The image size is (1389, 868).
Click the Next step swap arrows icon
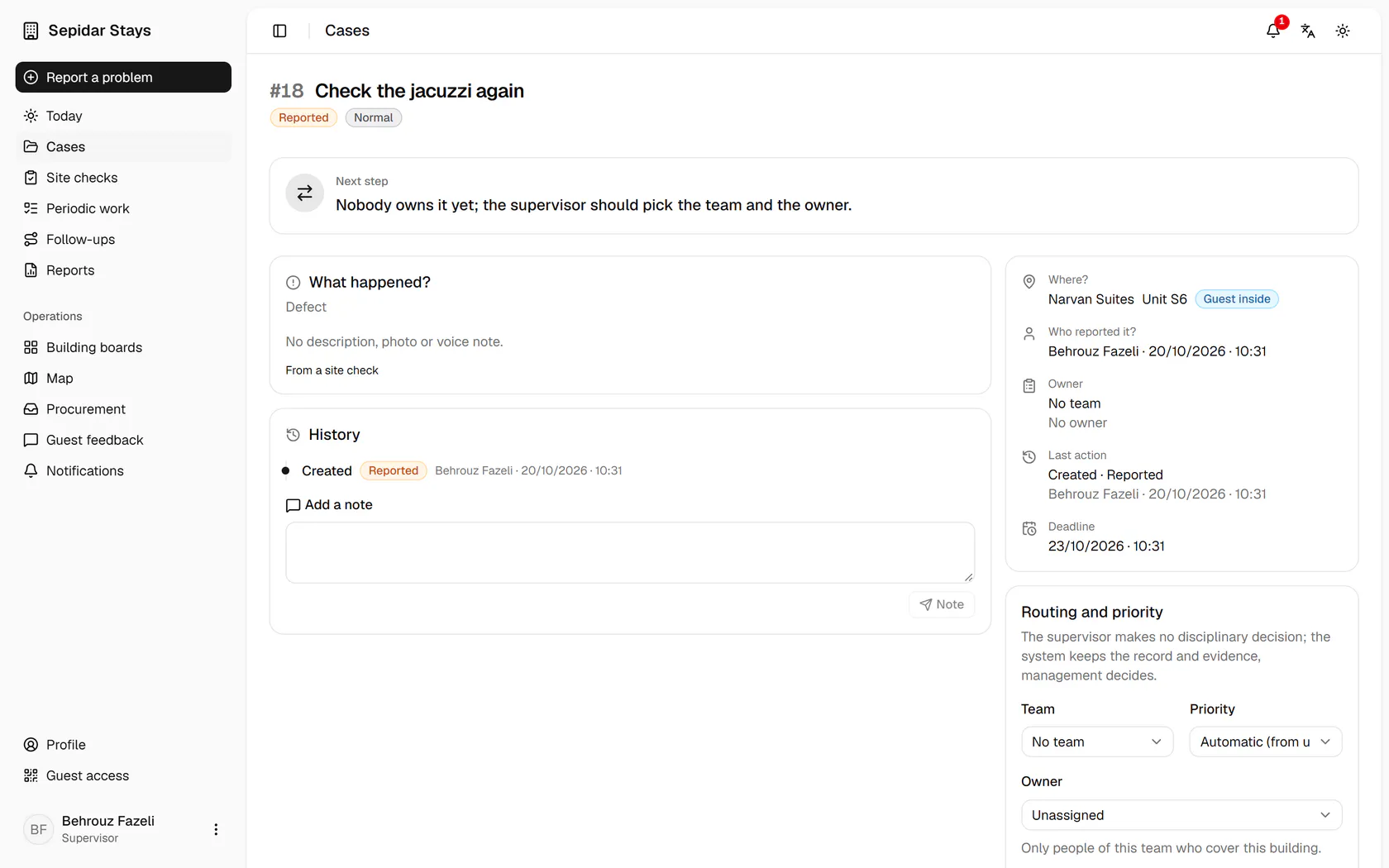click(304, 193)
